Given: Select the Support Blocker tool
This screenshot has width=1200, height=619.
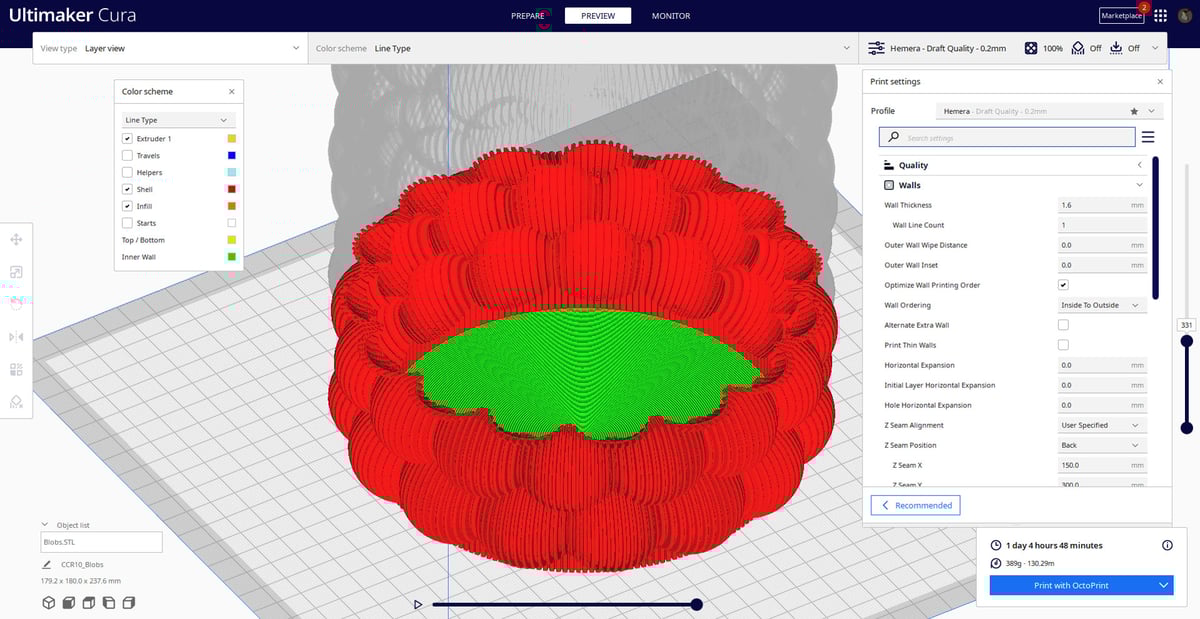Looking at the screenshot, I should pos(16,401).
